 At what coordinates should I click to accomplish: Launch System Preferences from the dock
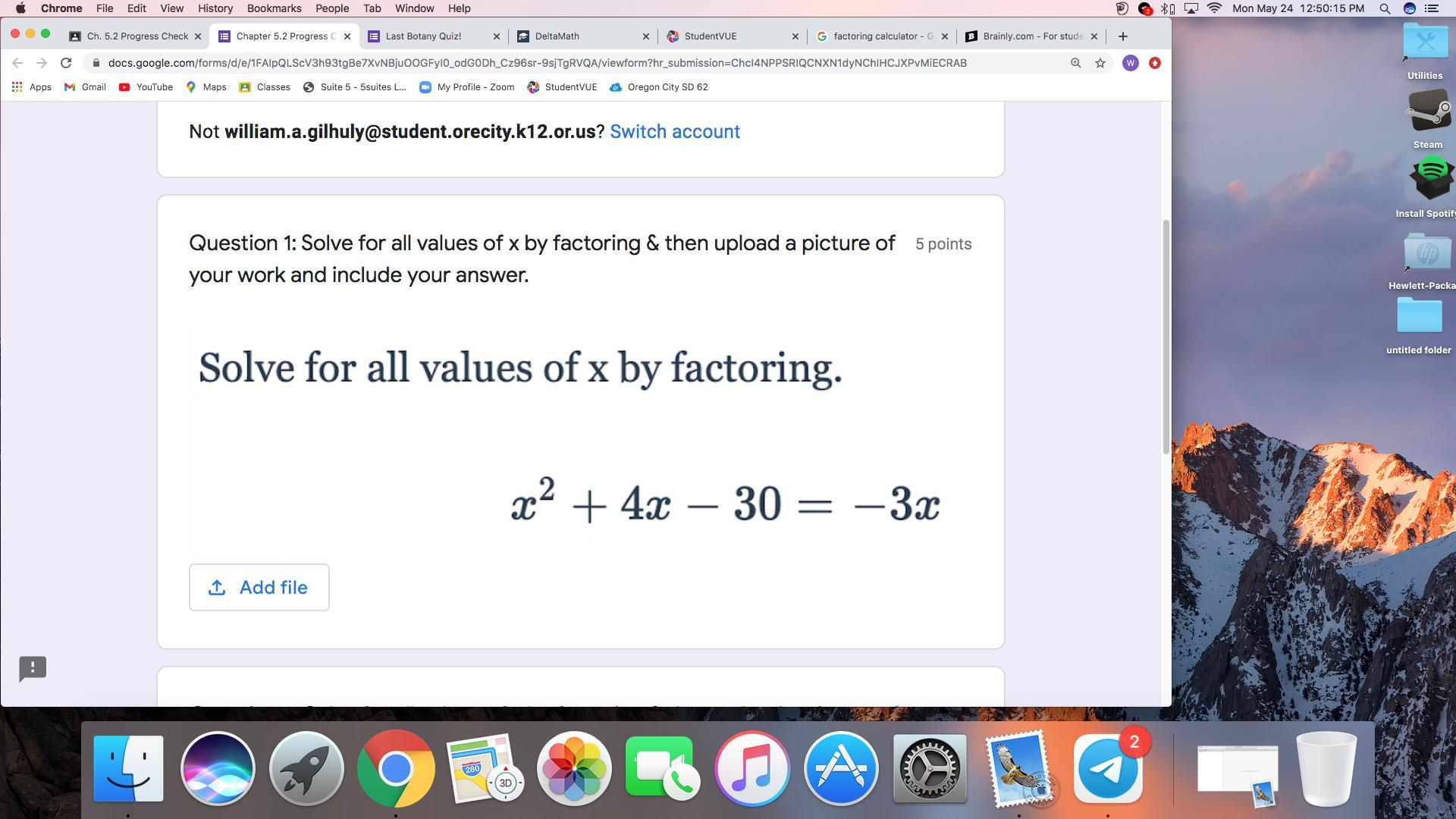click(929, 769)
